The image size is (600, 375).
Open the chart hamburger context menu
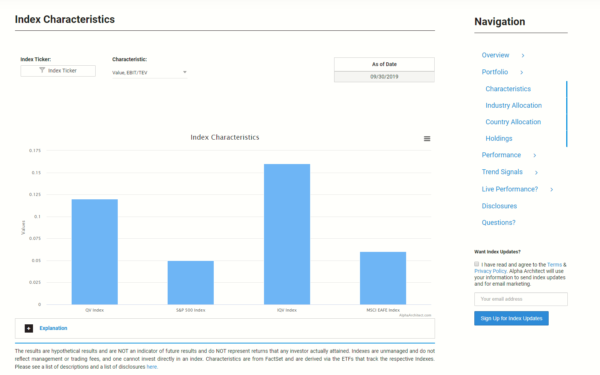(x=427, y=139)
